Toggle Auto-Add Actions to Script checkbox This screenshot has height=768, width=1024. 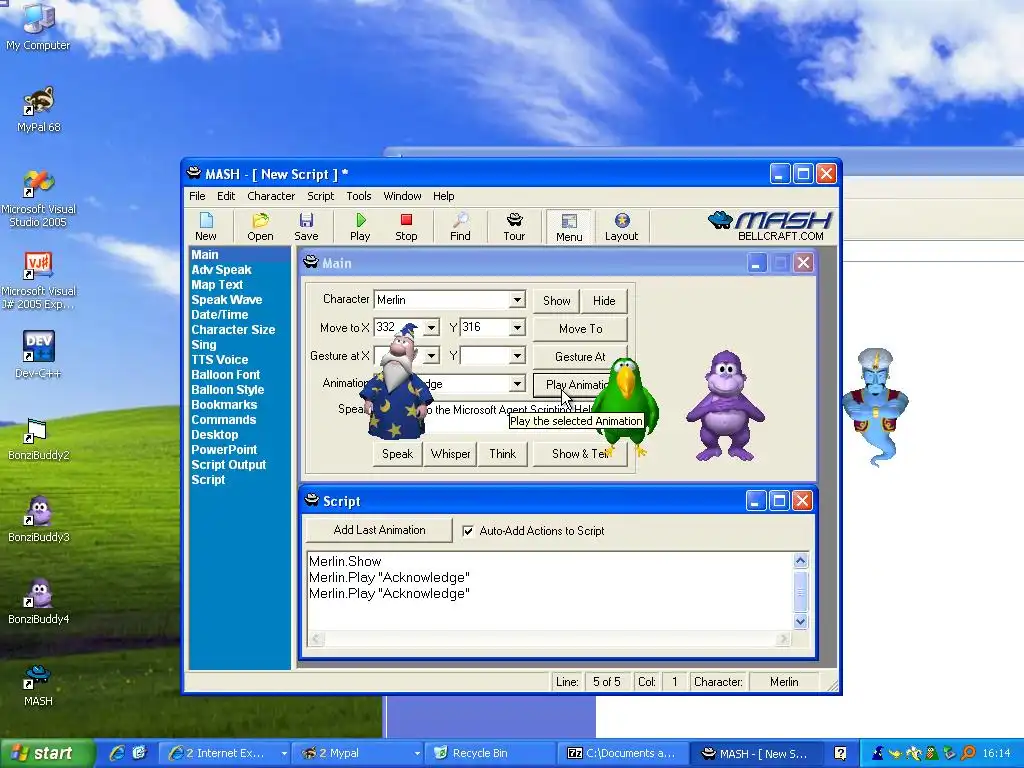coord(468,531)
